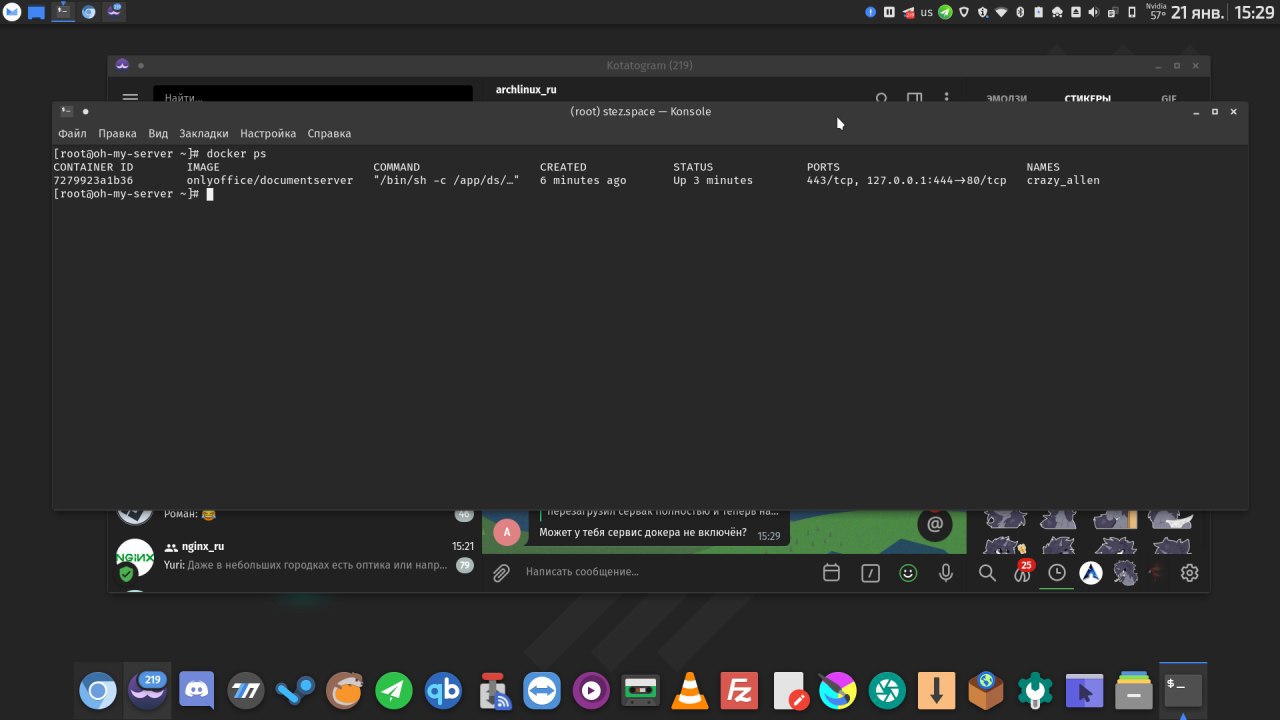Click the shield icon in system tray
1280x720 pixels.
click(964, 12)
